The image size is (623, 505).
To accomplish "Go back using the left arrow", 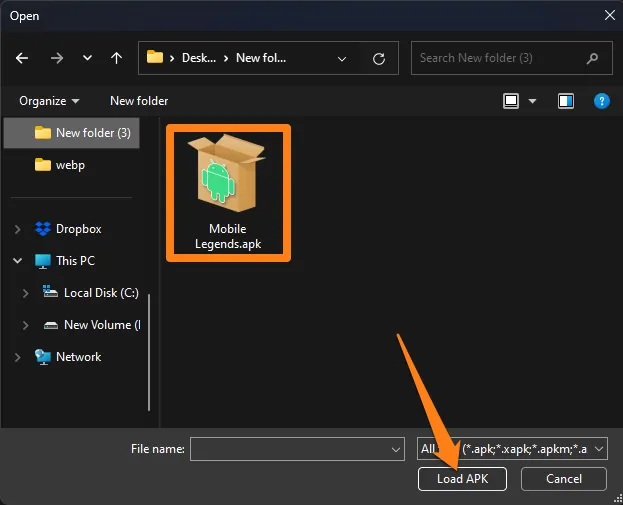I will (x=22, y=58).
